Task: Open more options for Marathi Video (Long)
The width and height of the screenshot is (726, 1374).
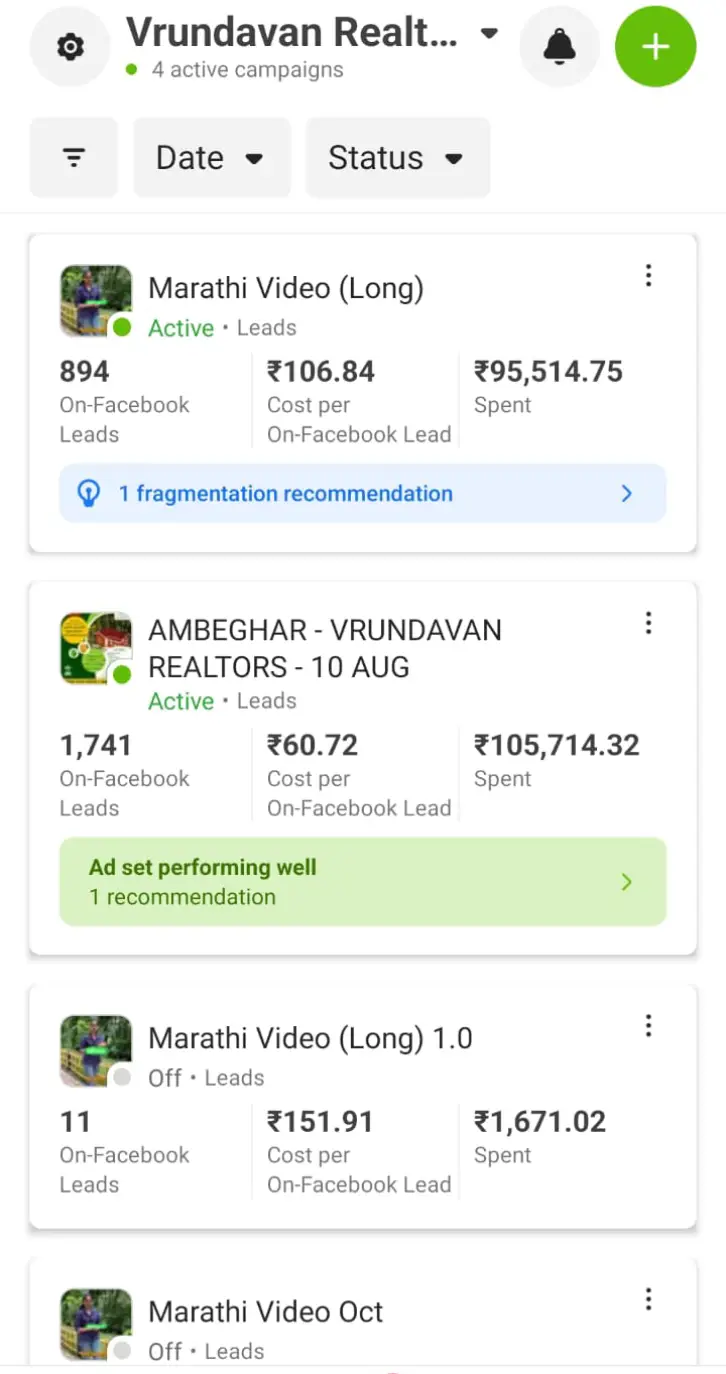Action: pyautogui.click(x=648, y=276)
